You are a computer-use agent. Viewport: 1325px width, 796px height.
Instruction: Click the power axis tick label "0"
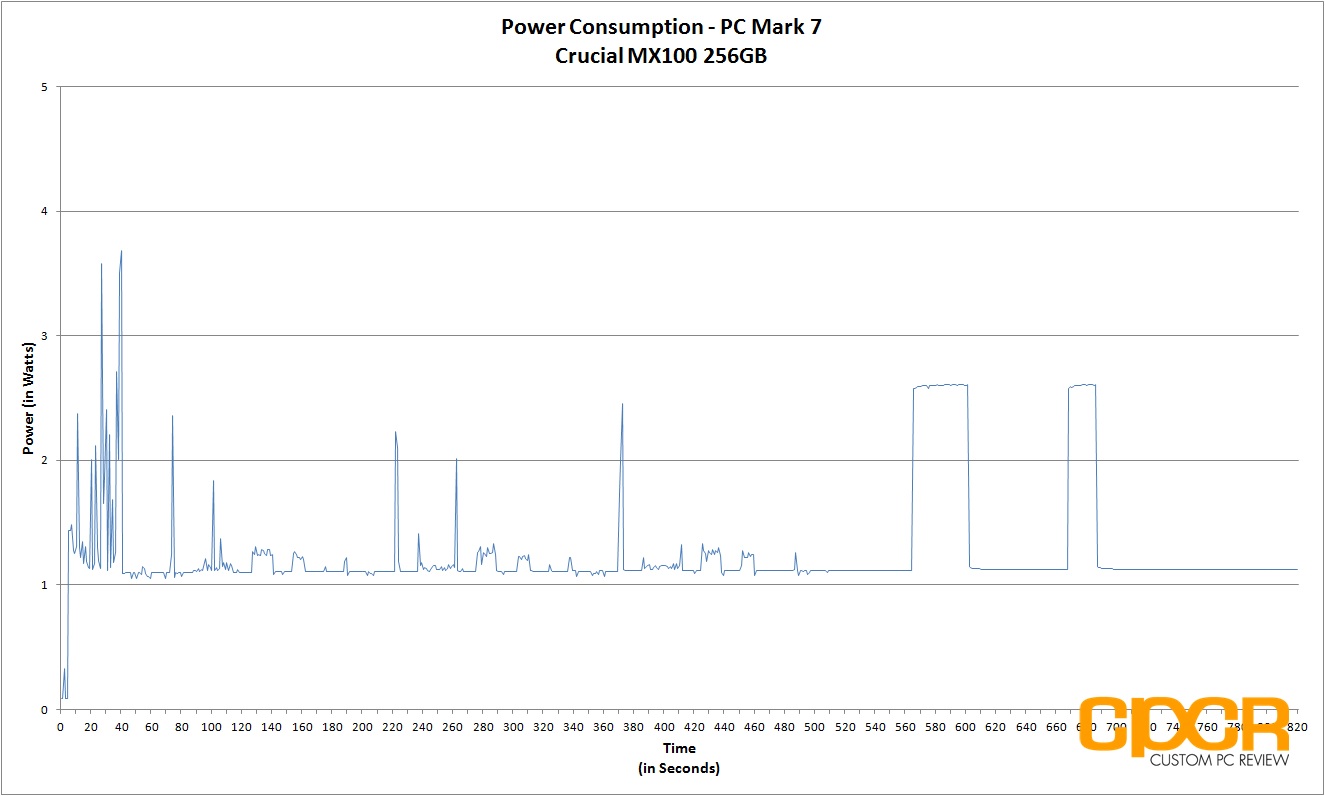43,709
